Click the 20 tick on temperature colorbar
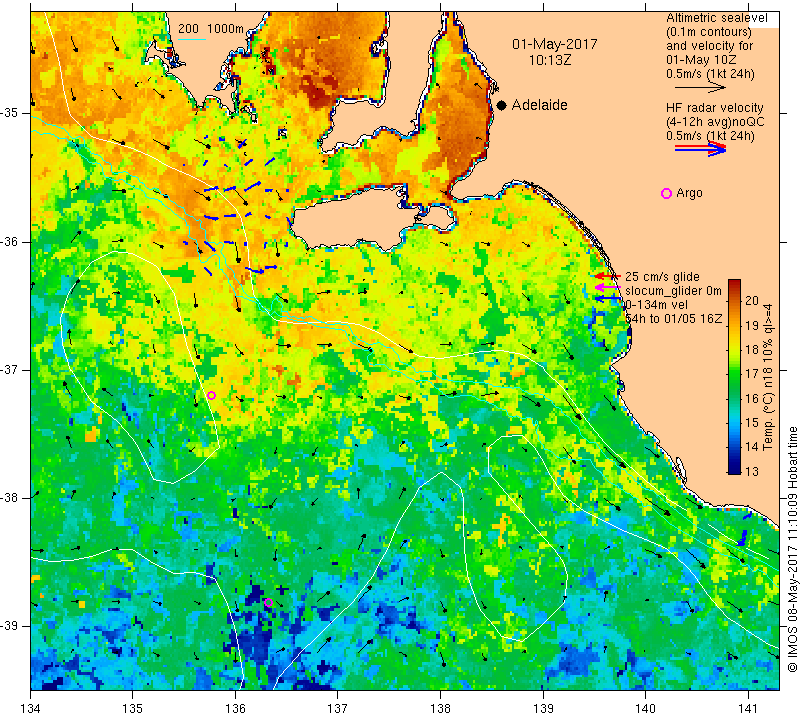The image size is (800, 720). 752,301
